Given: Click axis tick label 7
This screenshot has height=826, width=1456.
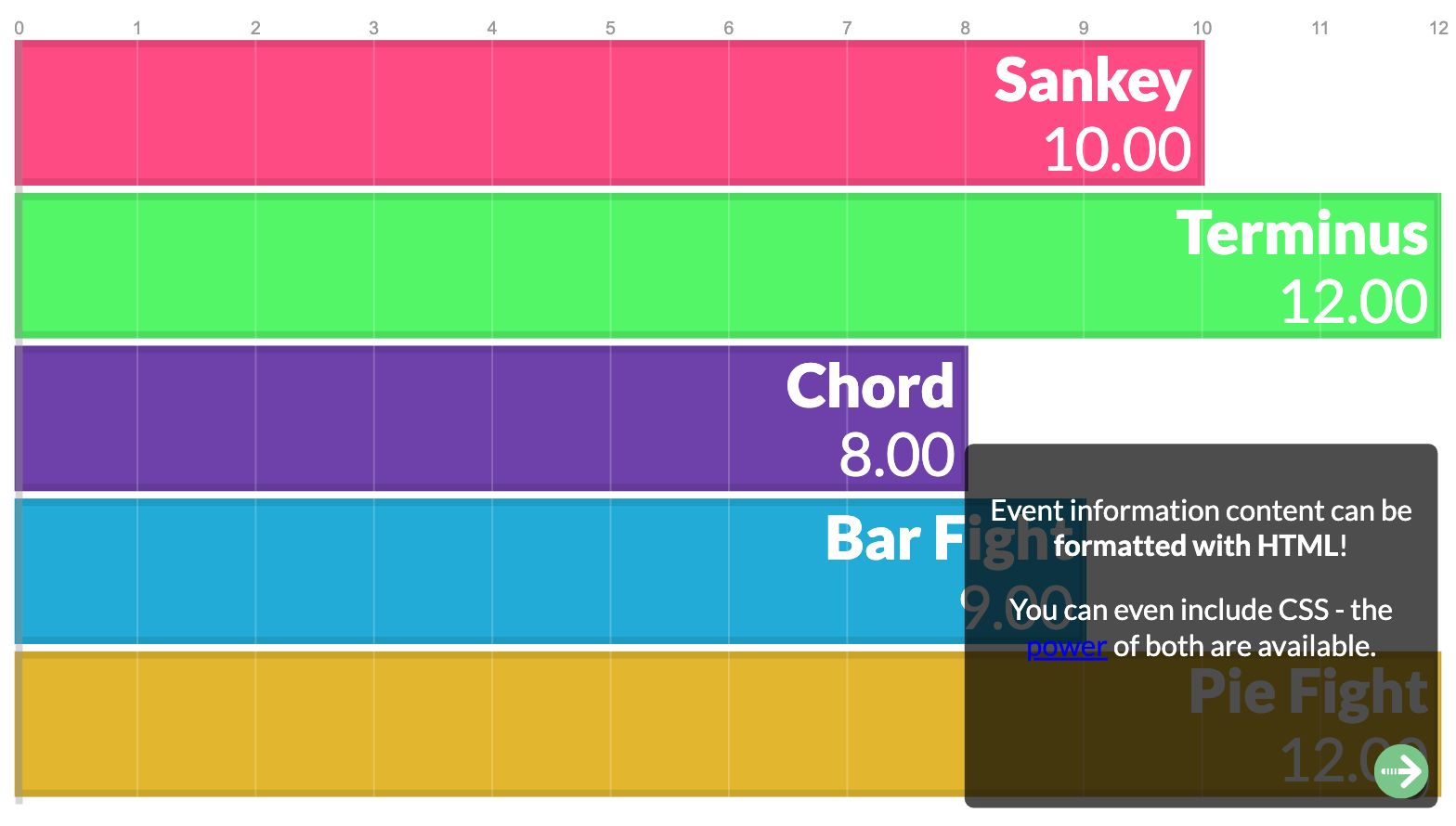Looking at the screenshot, I should [x=847, y=28].
